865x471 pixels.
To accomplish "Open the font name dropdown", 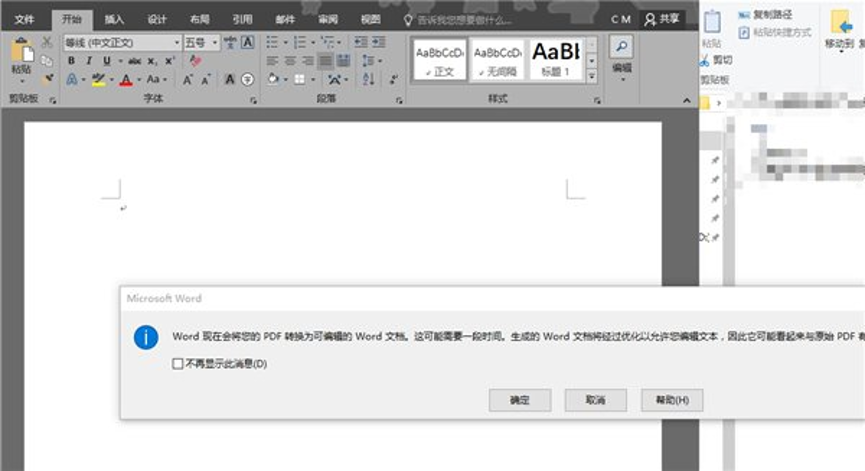I will point(176,43).
